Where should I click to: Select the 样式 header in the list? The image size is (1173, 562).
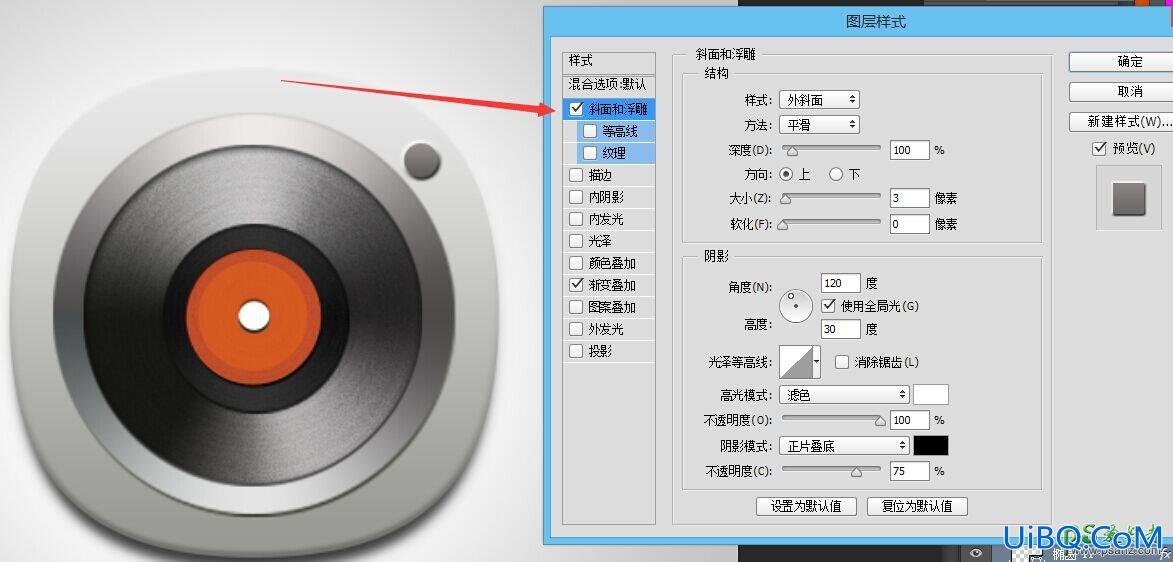(609, 61)
